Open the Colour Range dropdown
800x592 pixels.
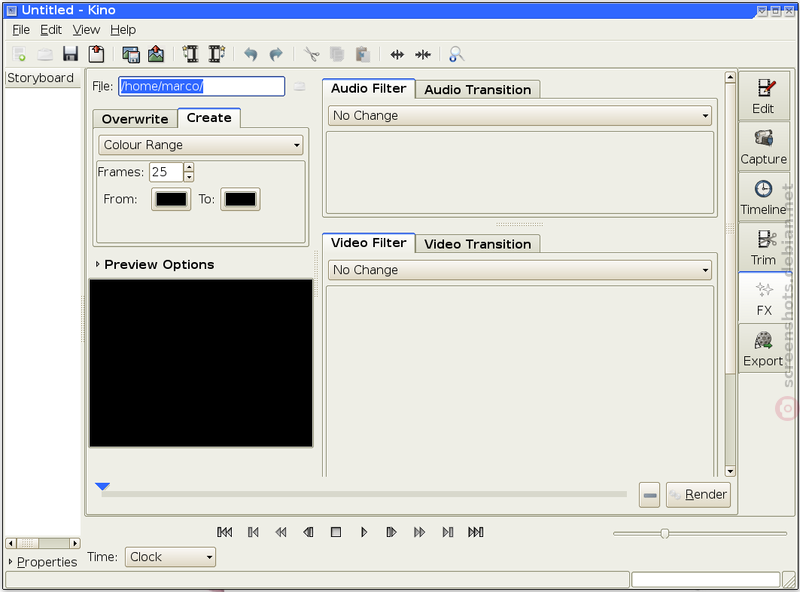click(201, 145)
